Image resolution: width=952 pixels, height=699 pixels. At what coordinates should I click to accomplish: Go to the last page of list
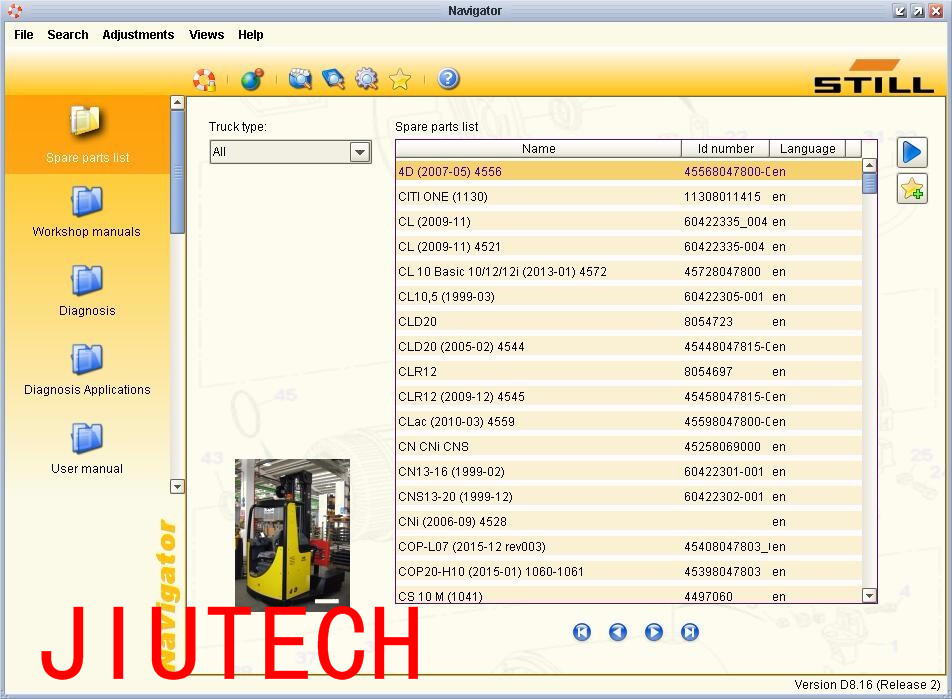[690, 632]
